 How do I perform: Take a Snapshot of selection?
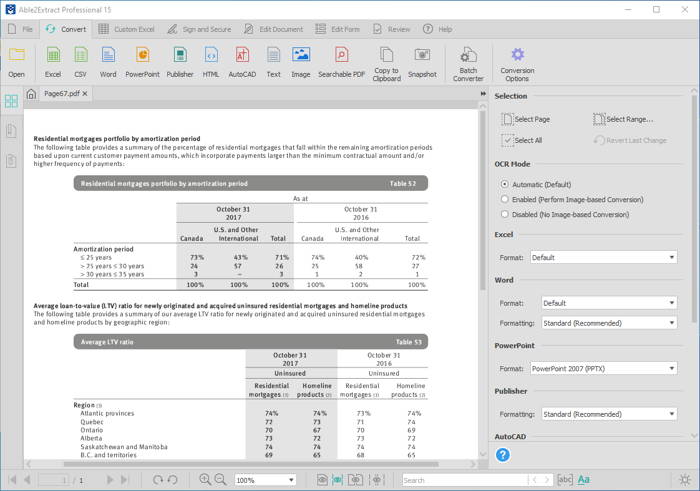(x=422, y=61)
